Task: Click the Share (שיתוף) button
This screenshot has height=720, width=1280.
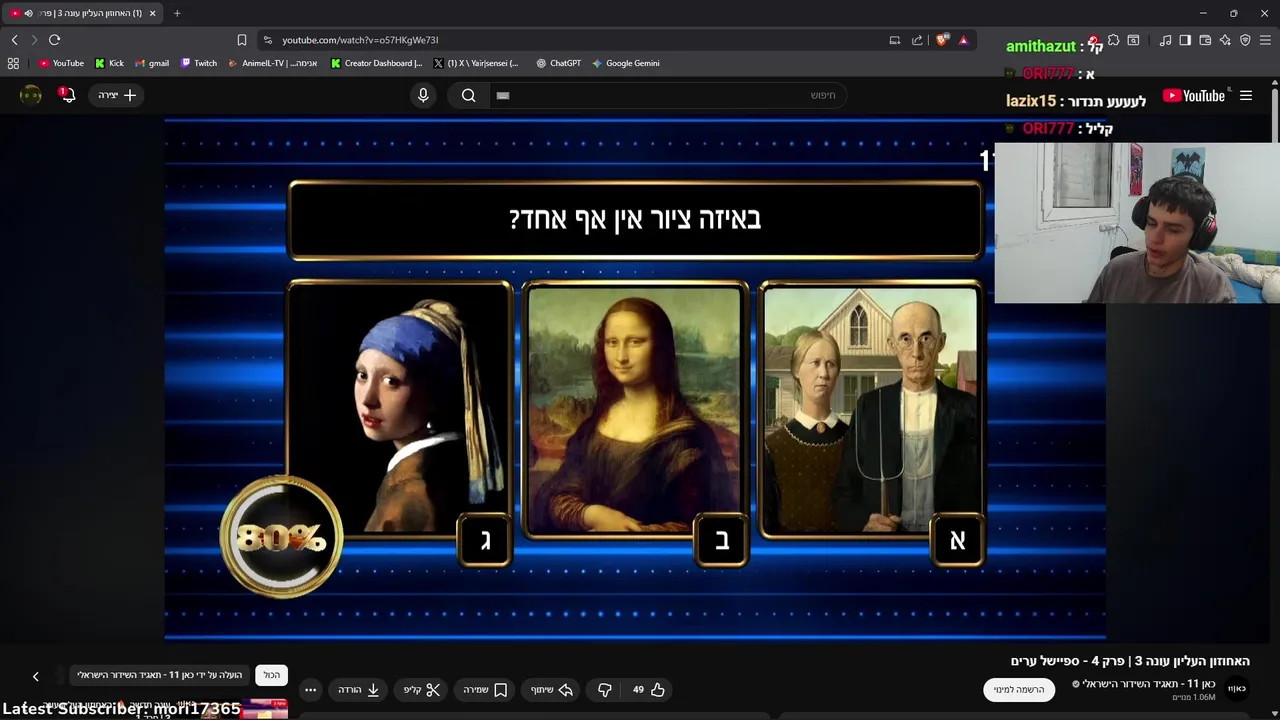Action: click(552, 690)
